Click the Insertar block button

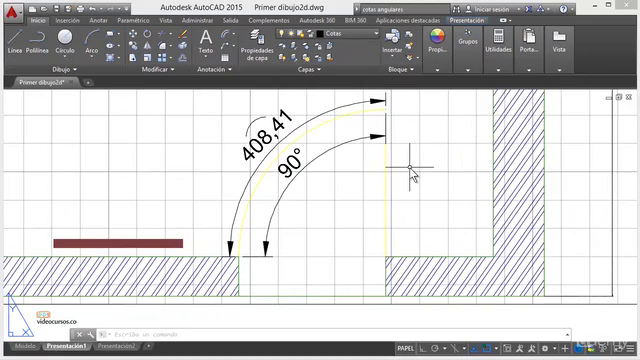[392, 41]
